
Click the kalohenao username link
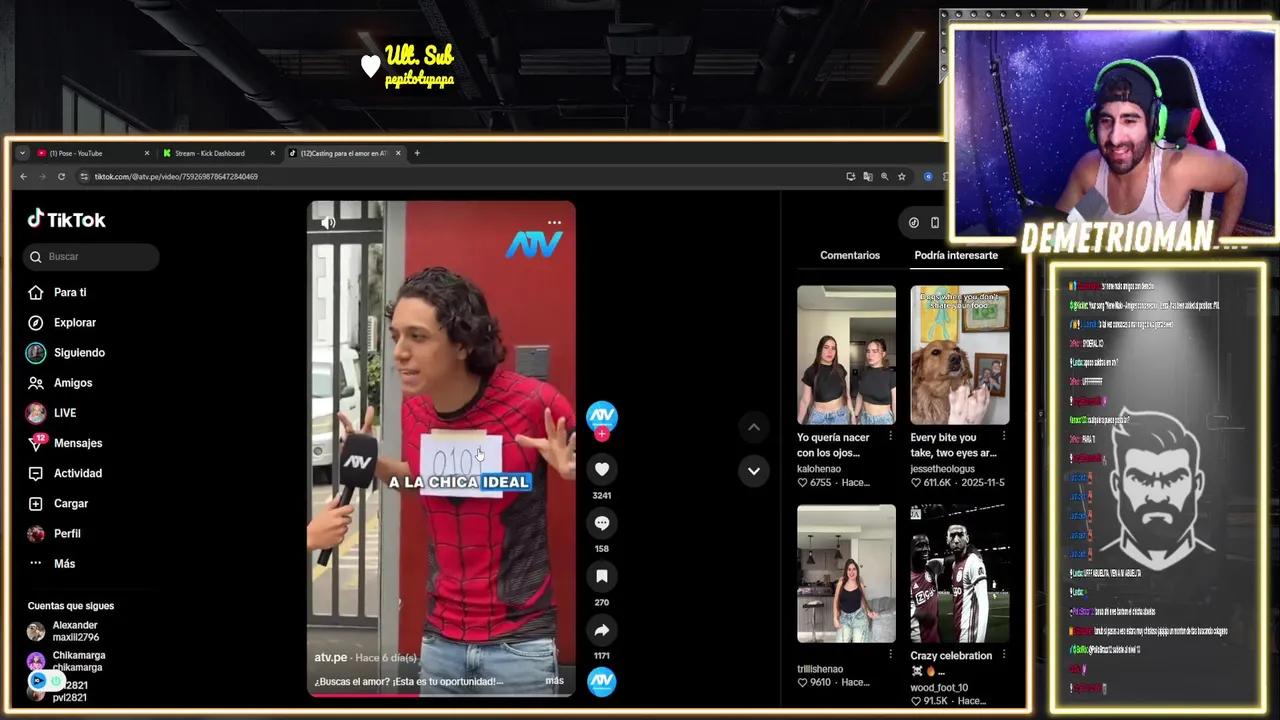pos(819,469)
